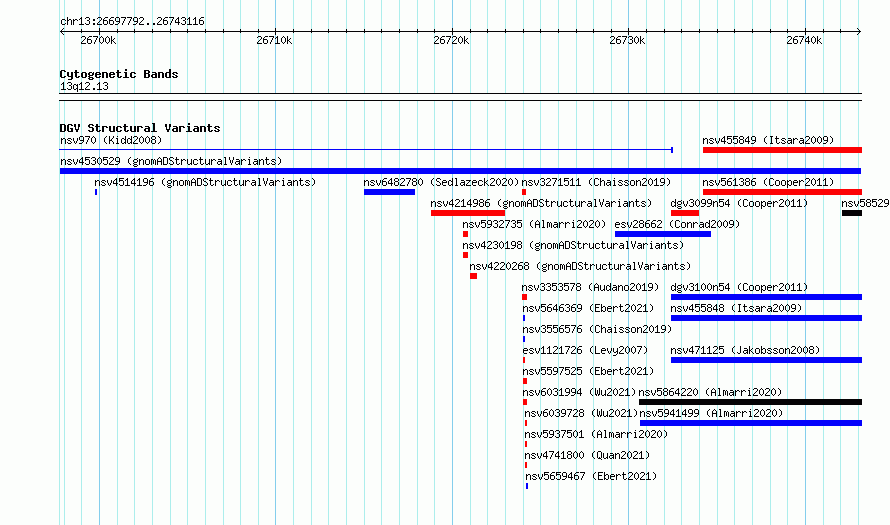This screenshot has width=890, height=525.
Task: Select the blue nsv471125 variant bar
Action: click(x=766, y=360)
